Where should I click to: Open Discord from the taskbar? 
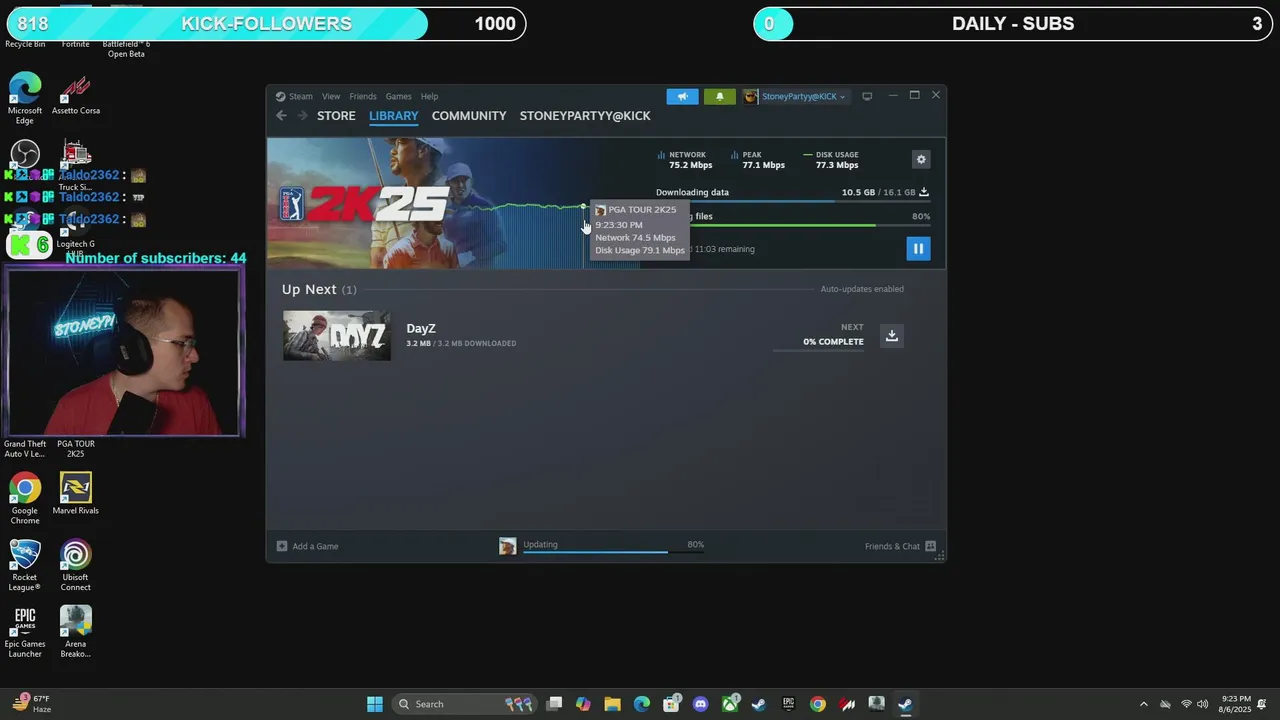pyautogui.click(x=700, y=704)
